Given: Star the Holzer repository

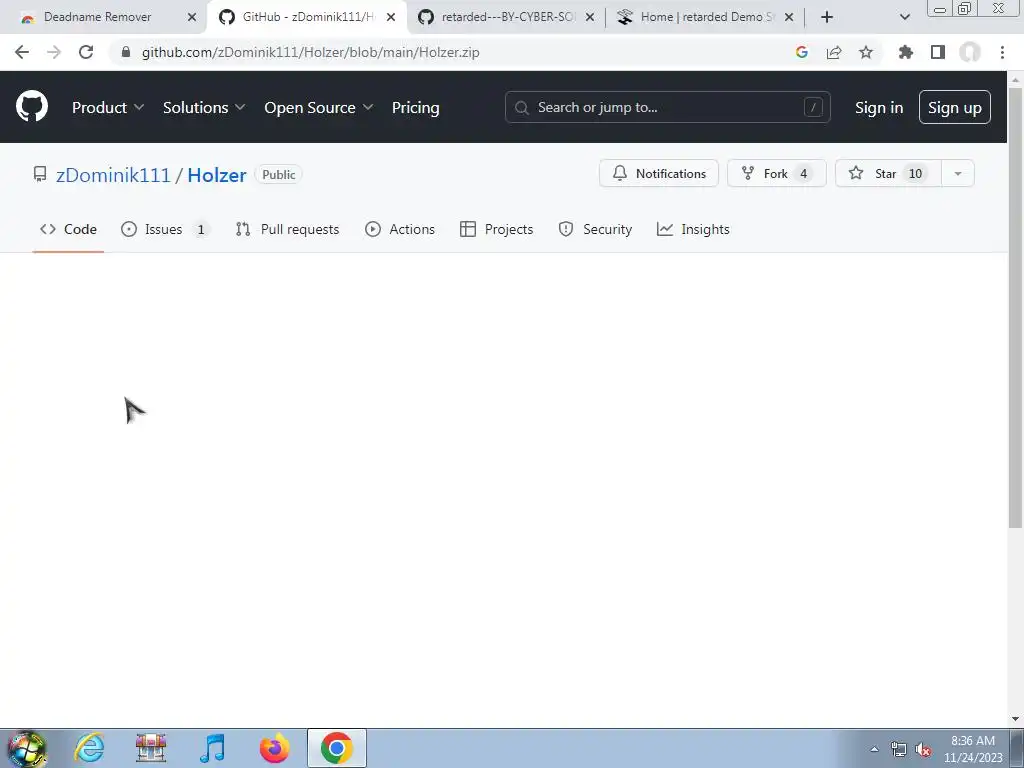Looking at the screenshot, I should (888, 173).
